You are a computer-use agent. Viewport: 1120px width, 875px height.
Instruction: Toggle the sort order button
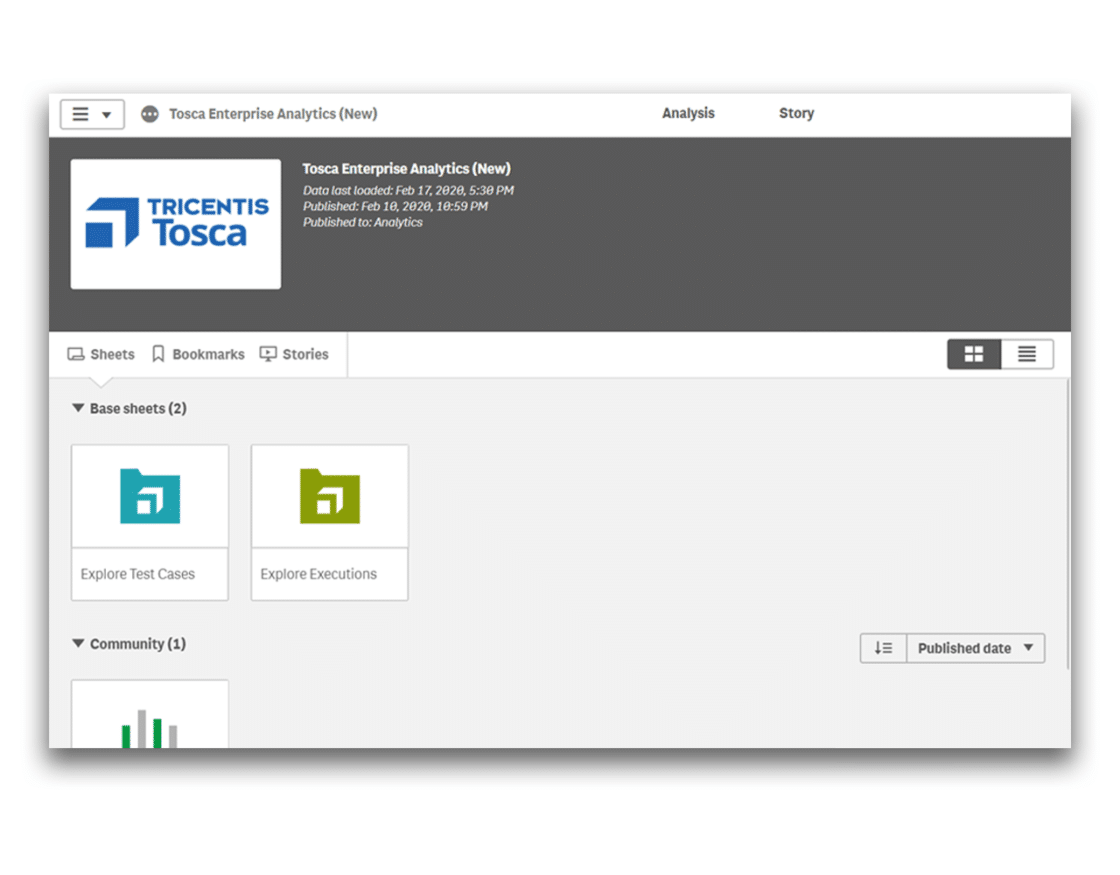click(x=884, y=648)
